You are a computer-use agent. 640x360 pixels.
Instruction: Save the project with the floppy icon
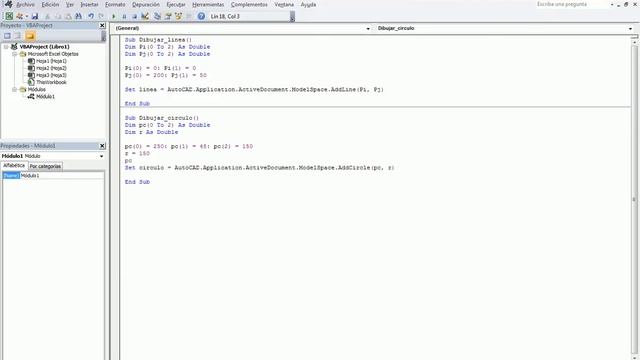click(35, 16)
